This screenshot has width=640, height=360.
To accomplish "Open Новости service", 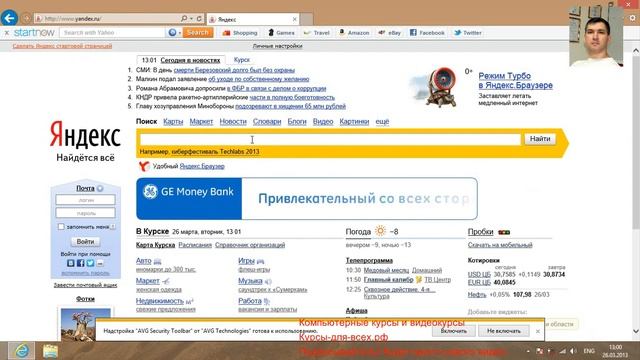I will tap(233, 122).
